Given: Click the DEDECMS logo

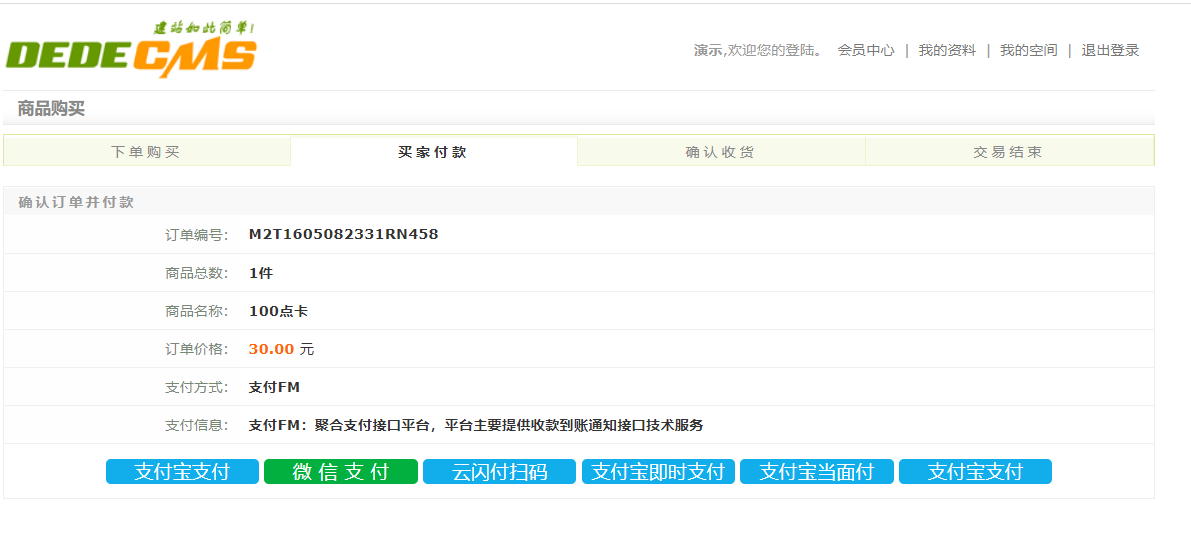Looking at the screenshot, I should (131, 49).
